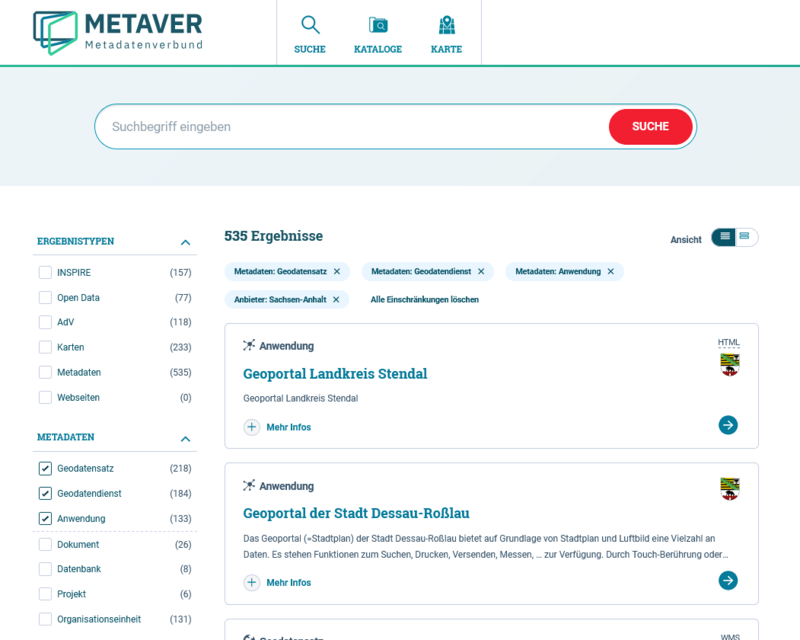
Task: Open the METAVER logo home link
Action: pos(118,32)
